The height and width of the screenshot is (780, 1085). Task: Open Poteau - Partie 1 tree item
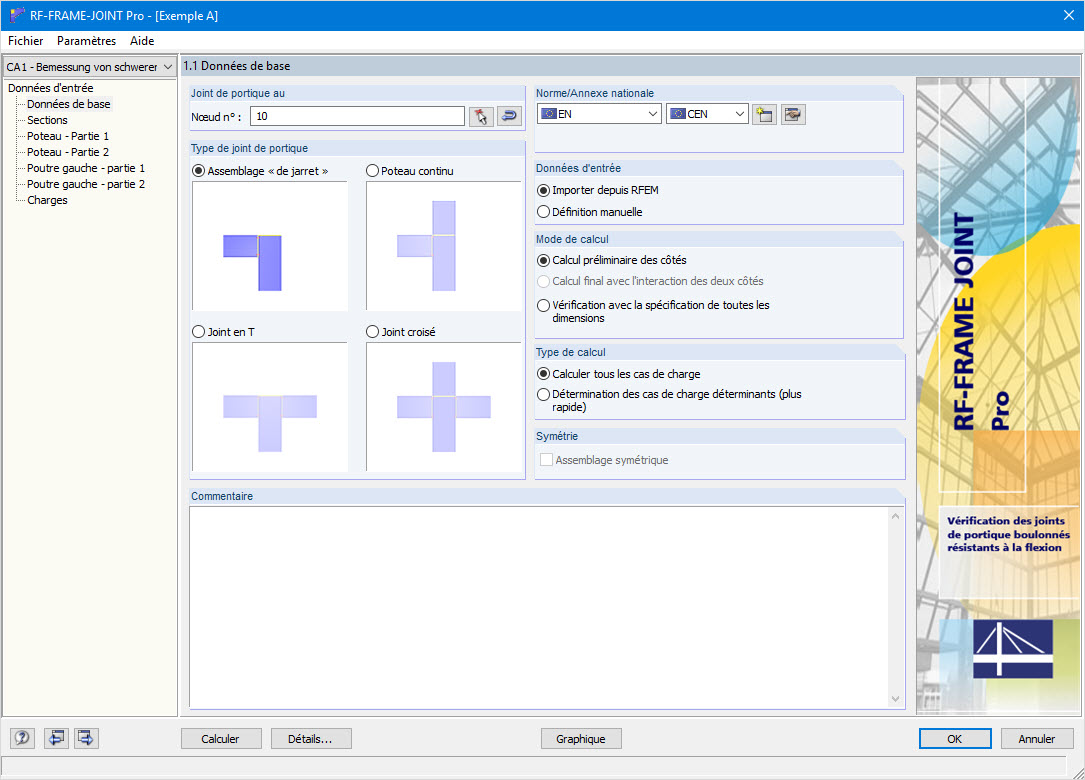[68, 136]
